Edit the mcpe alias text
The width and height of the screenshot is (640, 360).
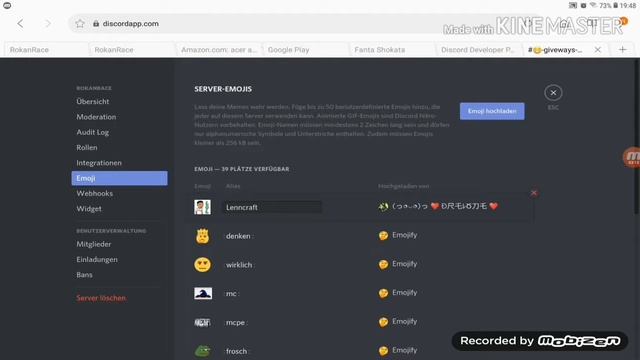[x=236, y=322]
